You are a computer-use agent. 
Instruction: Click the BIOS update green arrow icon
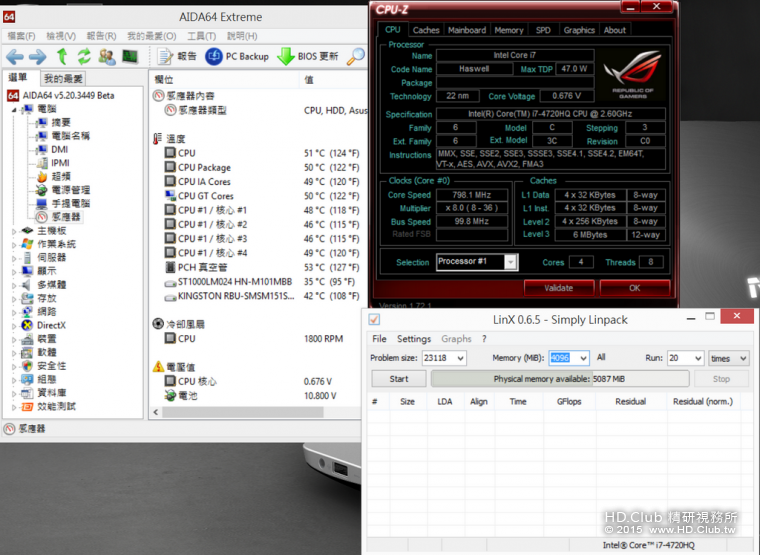tap(285, 56)
